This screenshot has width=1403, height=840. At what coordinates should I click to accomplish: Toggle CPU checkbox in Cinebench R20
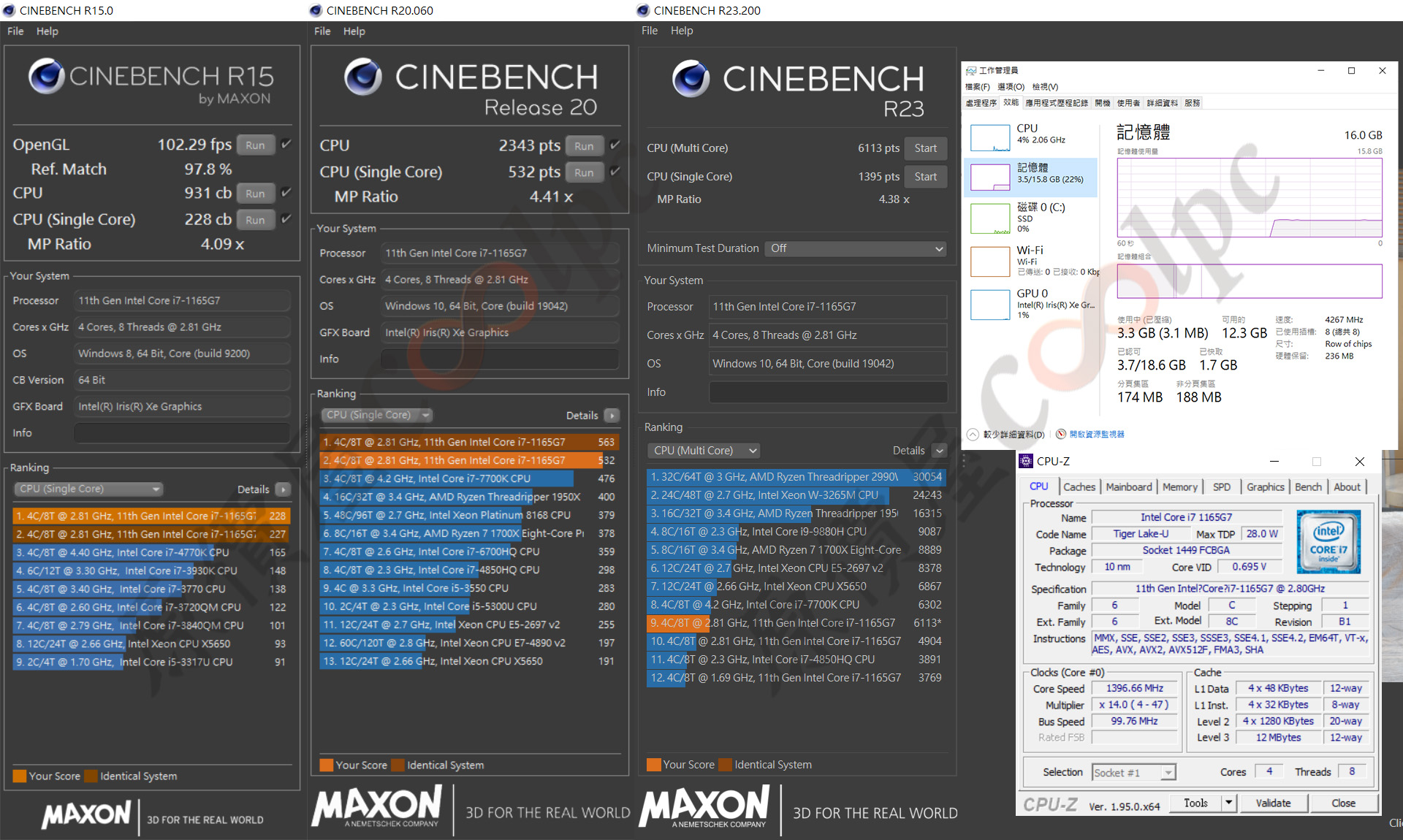click(x=615, y=145)
